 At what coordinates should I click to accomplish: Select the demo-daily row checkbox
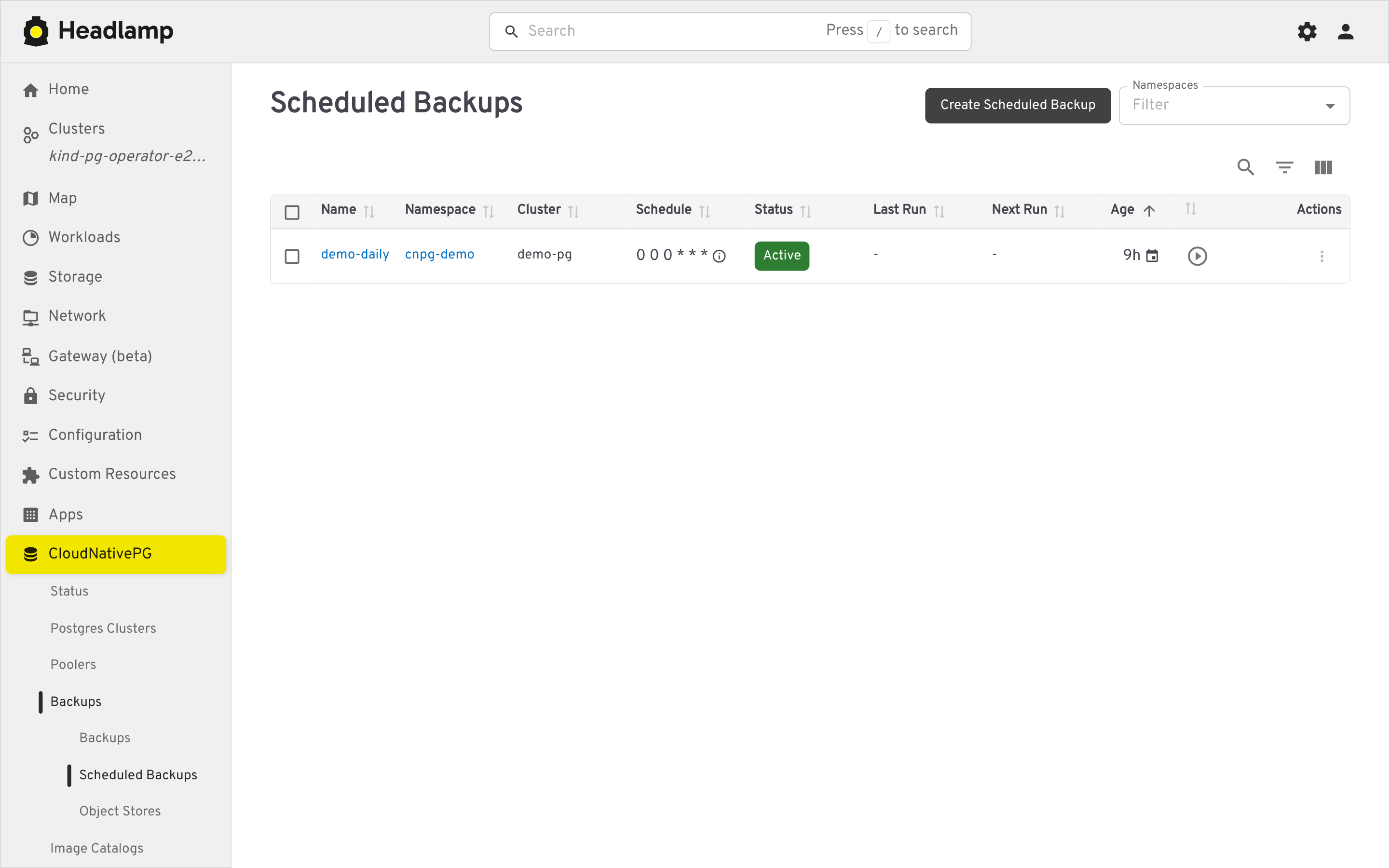[292, 256]
